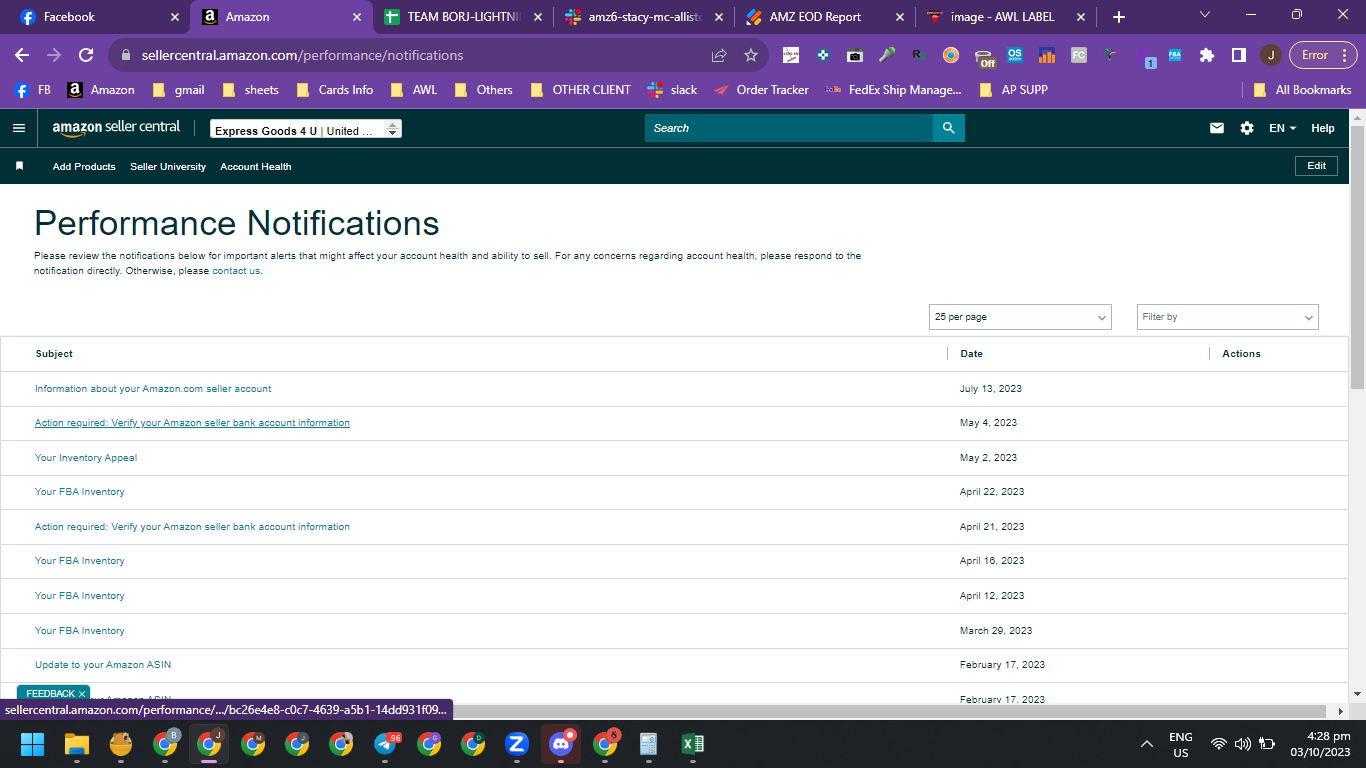This screenshot has height=768, width=1366.
Task: Reload the page
Action: pyautogui.click(x=86, y=55)
